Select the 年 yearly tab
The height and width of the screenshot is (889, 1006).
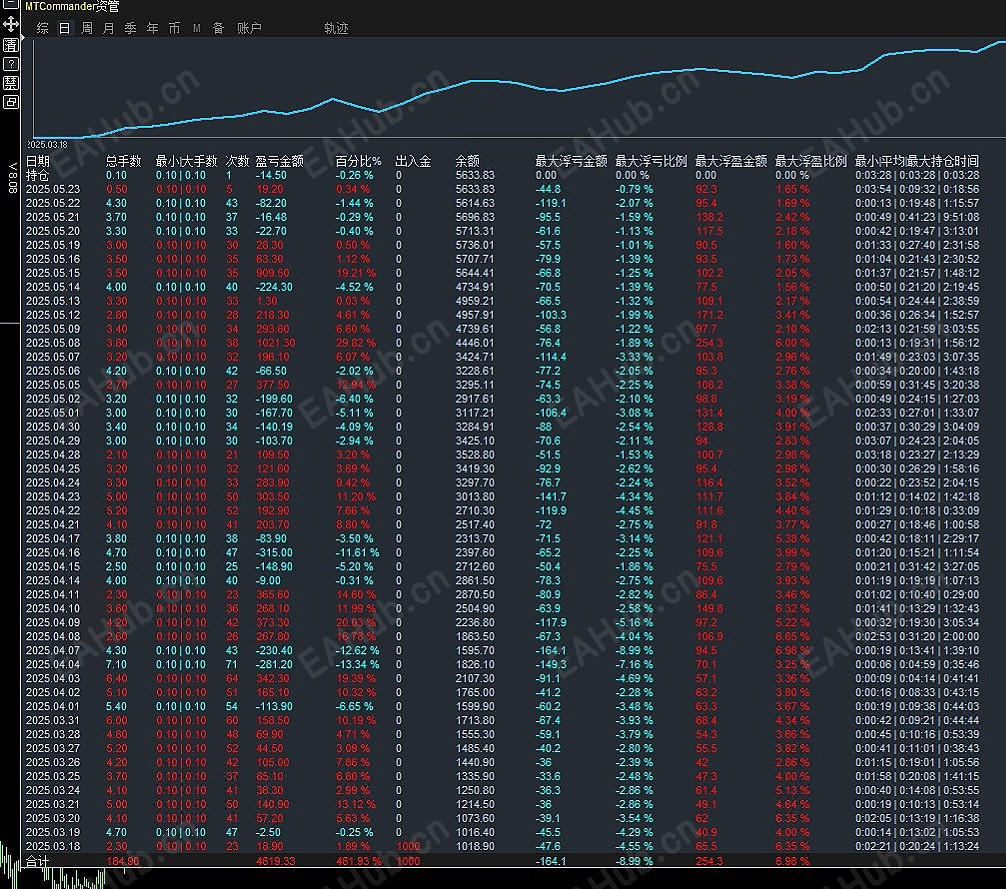coord(152,29)
